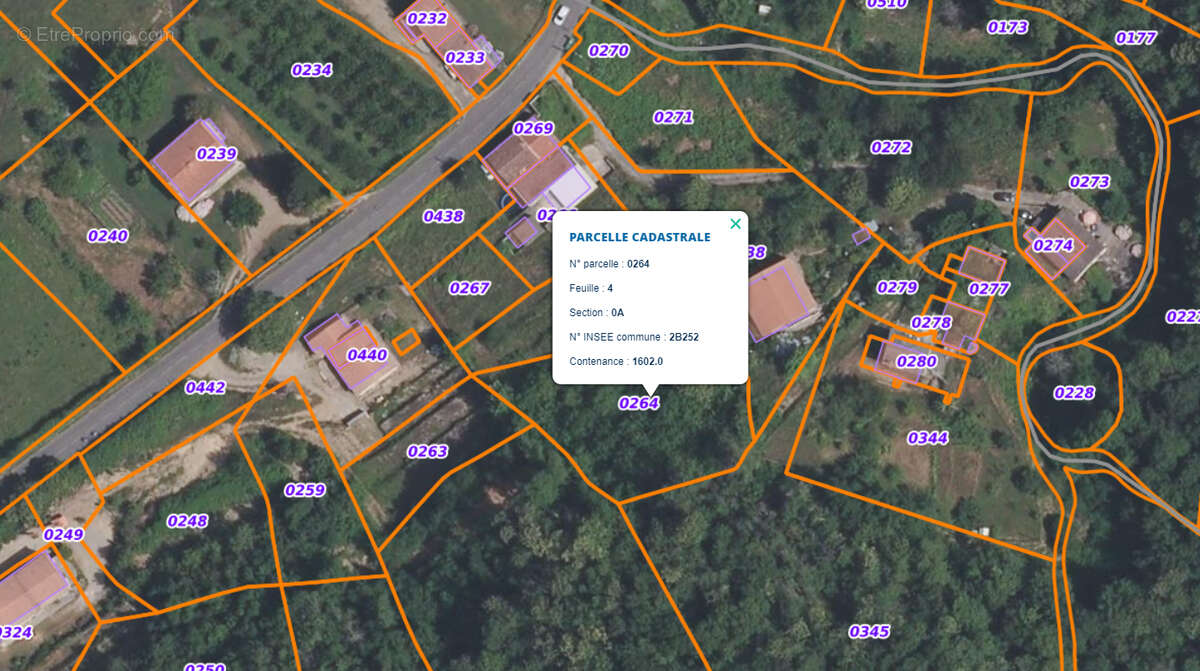
Task: Click parcel 0248 label
Action: [x=187, y=521]
